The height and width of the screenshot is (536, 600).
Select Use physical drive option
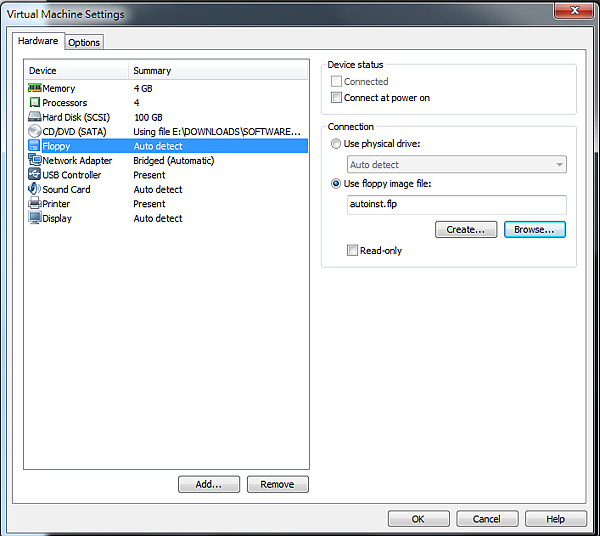pyautogui.click(x=336, y=144)
